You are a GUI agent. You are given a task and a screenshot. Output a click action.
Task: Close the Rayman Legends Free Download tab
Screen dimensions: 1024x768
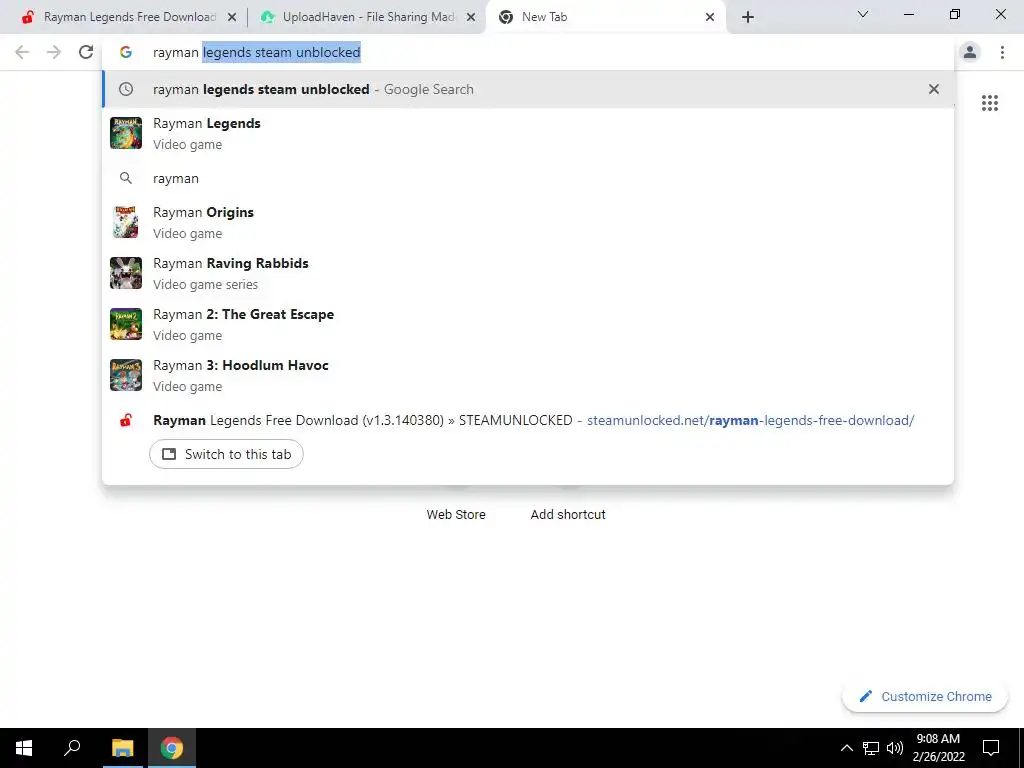click(x=231, y=17)
